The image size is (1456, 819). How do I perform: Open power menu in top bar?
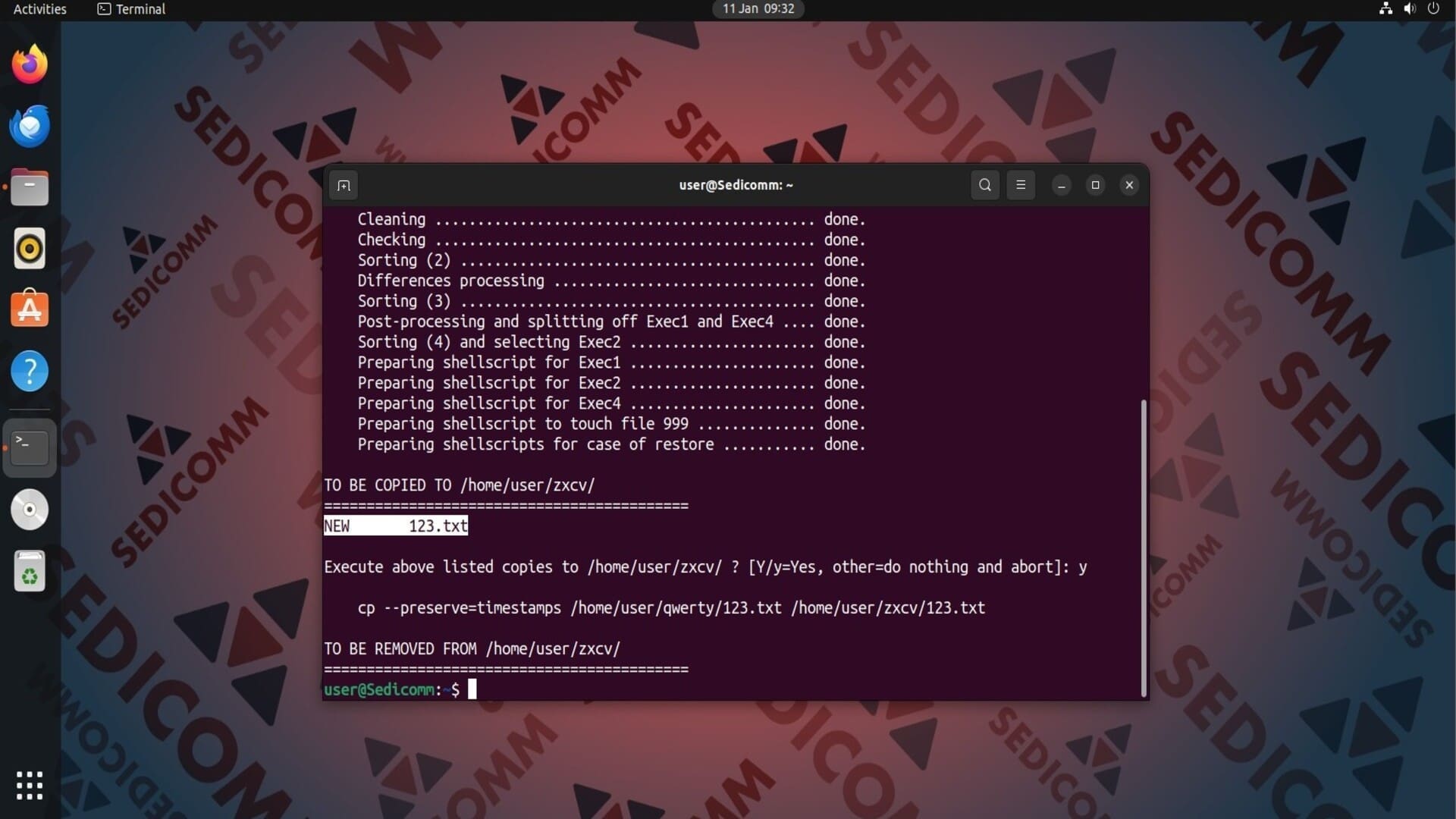point(1433,9)
